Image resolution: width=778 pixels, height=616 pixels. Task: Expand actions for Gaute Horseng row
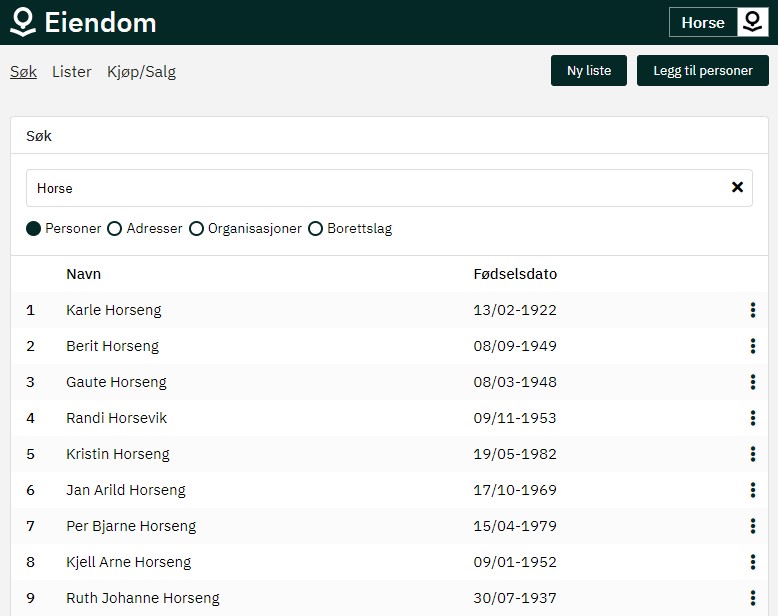[x=752, y=382]
